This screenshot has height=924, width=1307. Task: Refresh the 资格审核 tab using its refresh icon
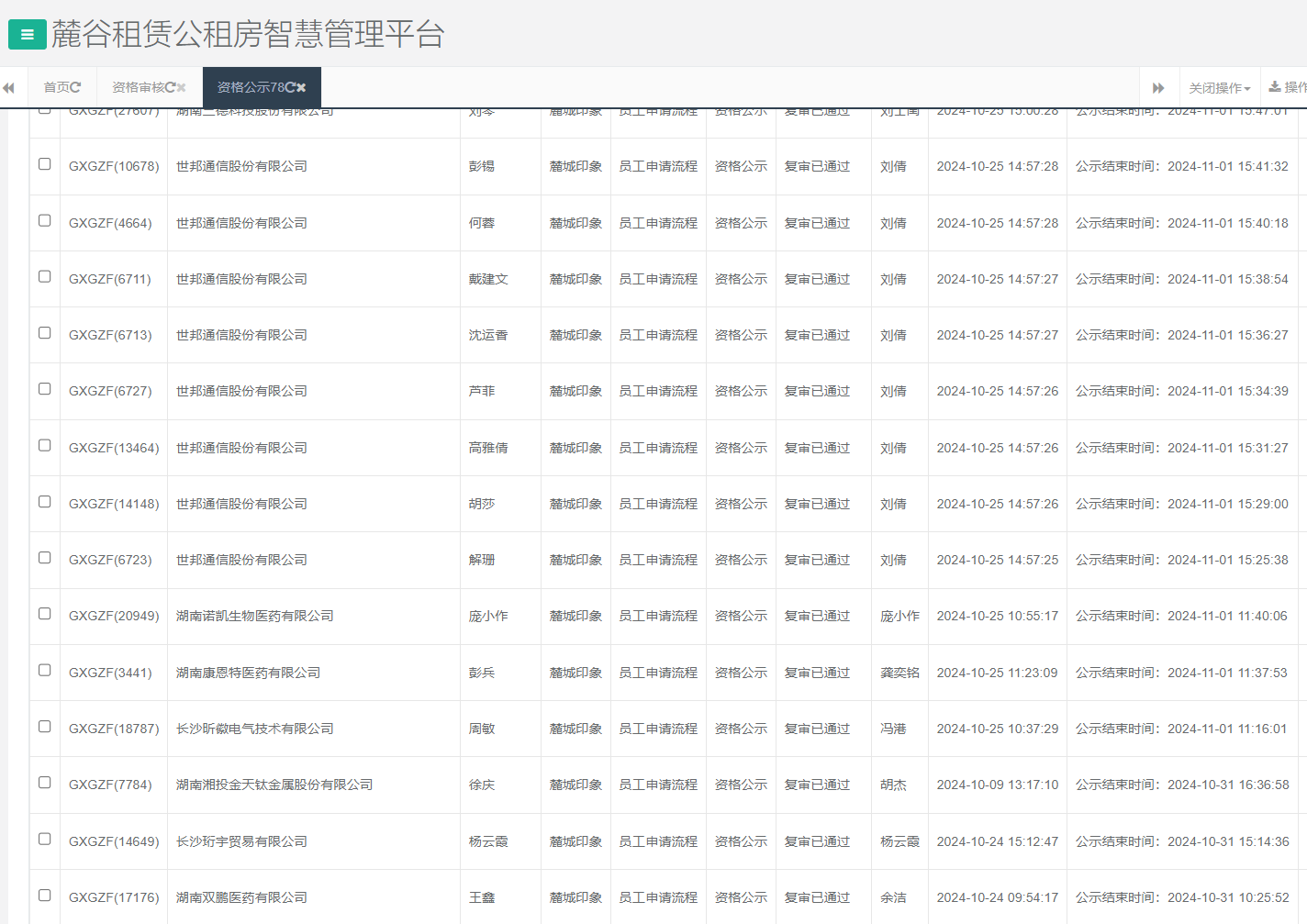tap(171, 87)
